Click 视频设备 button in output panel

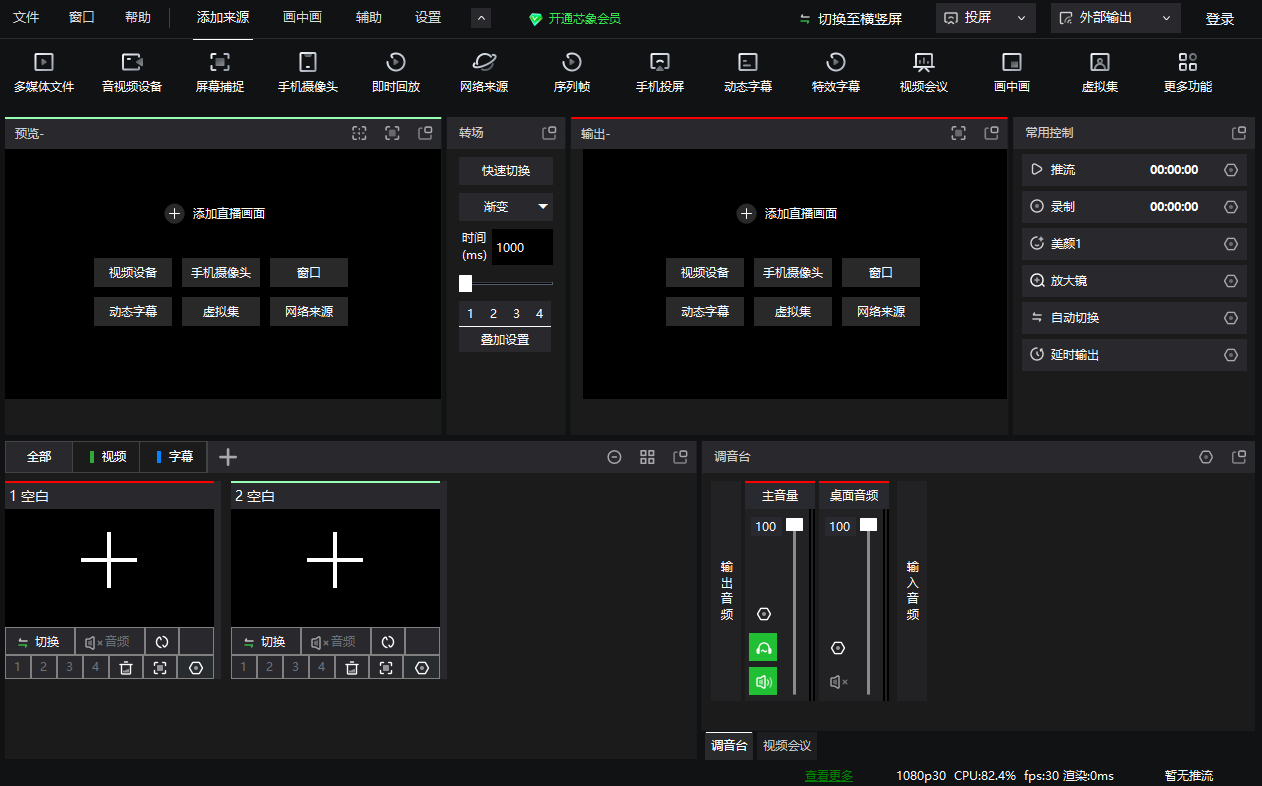pyautogui.click(x=705, y=273)
